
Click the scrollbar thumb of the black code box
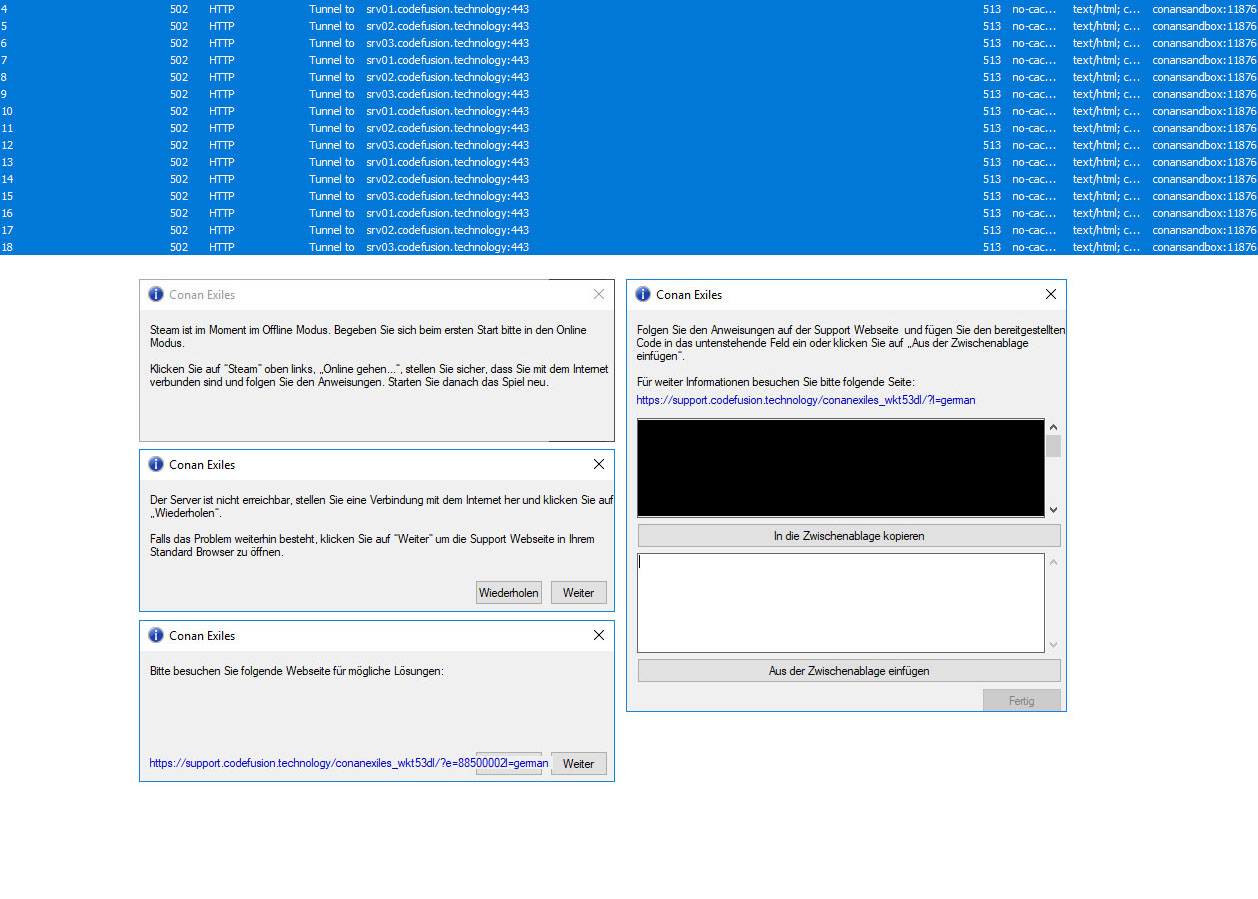pyautogui.click(x=1053, y=446)
